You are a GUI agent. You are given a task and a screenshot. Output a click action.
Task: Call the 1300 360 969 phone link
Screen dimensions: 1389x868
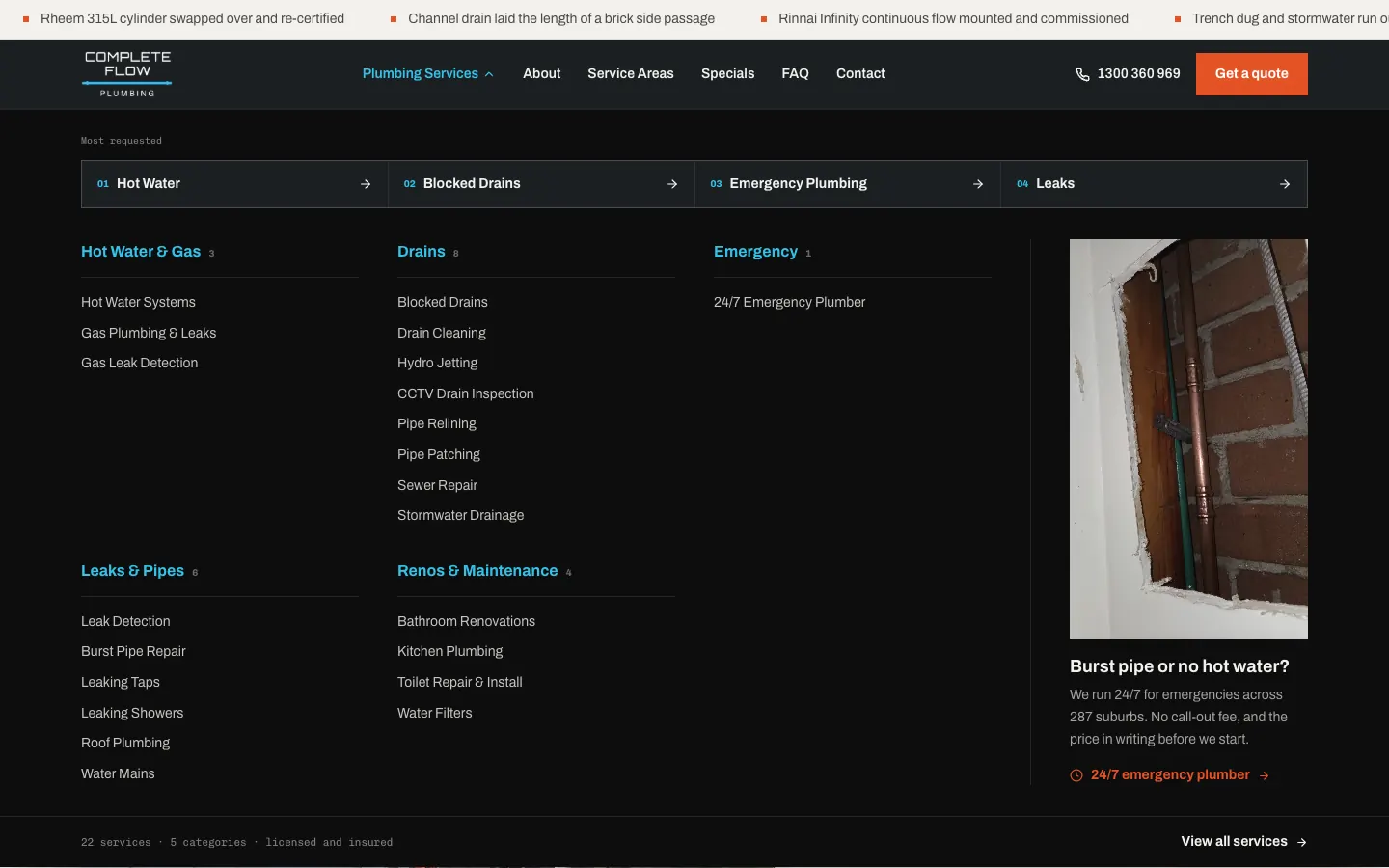(1129, 74)
